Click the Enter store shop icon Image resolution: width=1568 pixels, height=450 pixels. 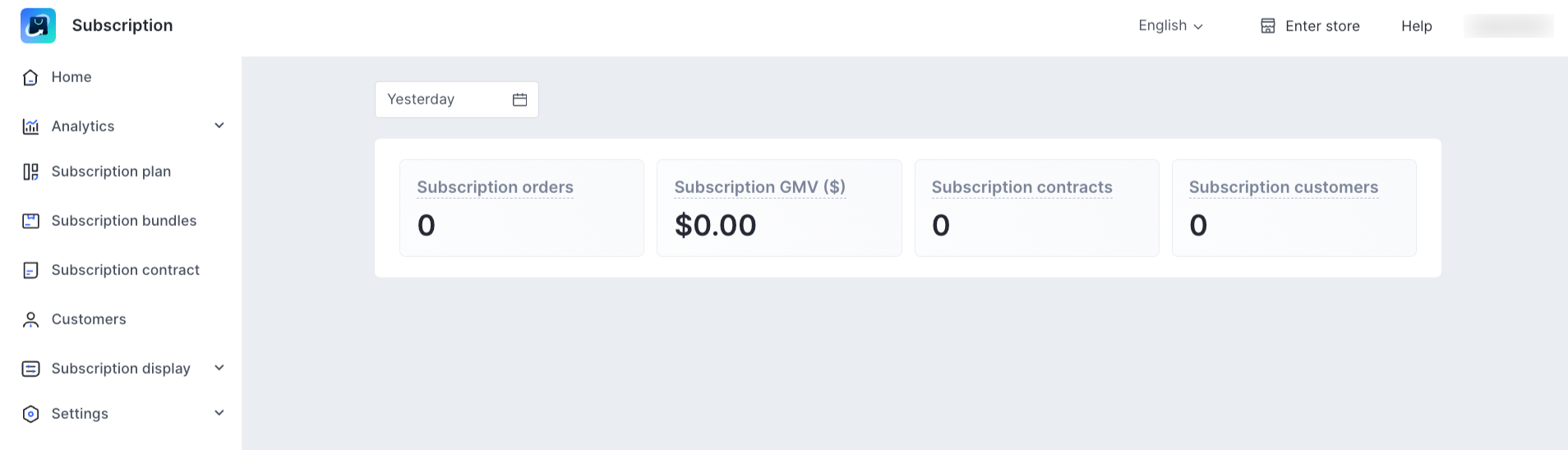1268,26
